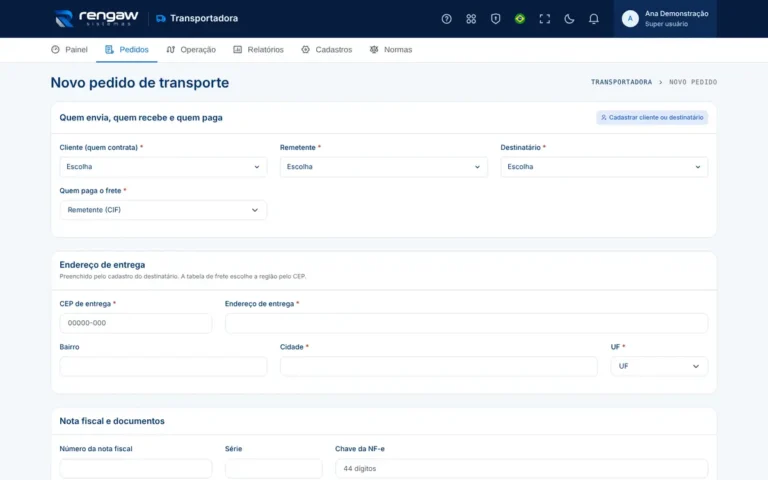The image size is (768, 480).
Task: Switch to dark mode moon icon
Action: (569, 19)
